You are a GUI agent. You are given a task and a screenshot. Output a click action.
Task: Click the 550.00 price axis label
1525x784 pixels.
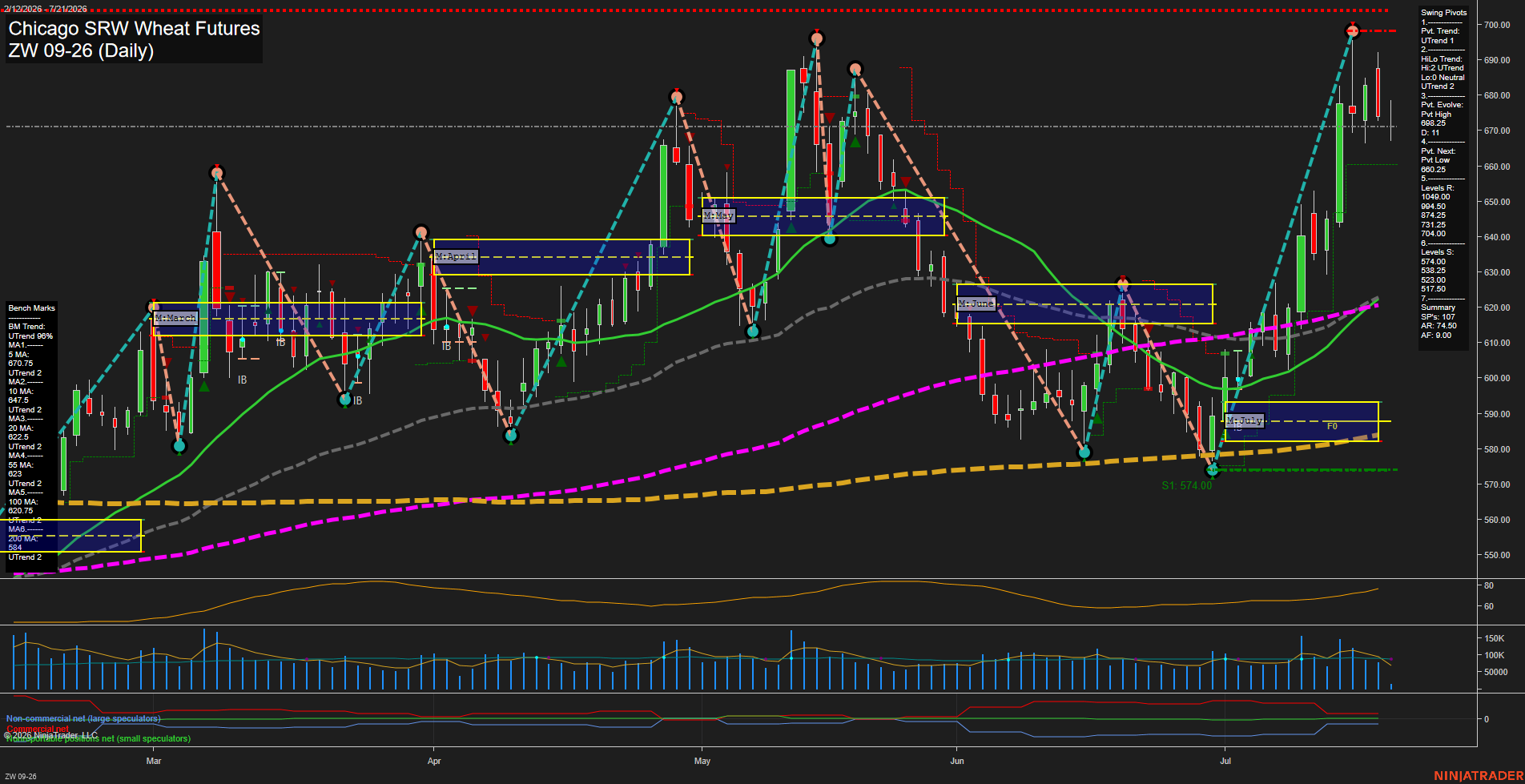1497,555
